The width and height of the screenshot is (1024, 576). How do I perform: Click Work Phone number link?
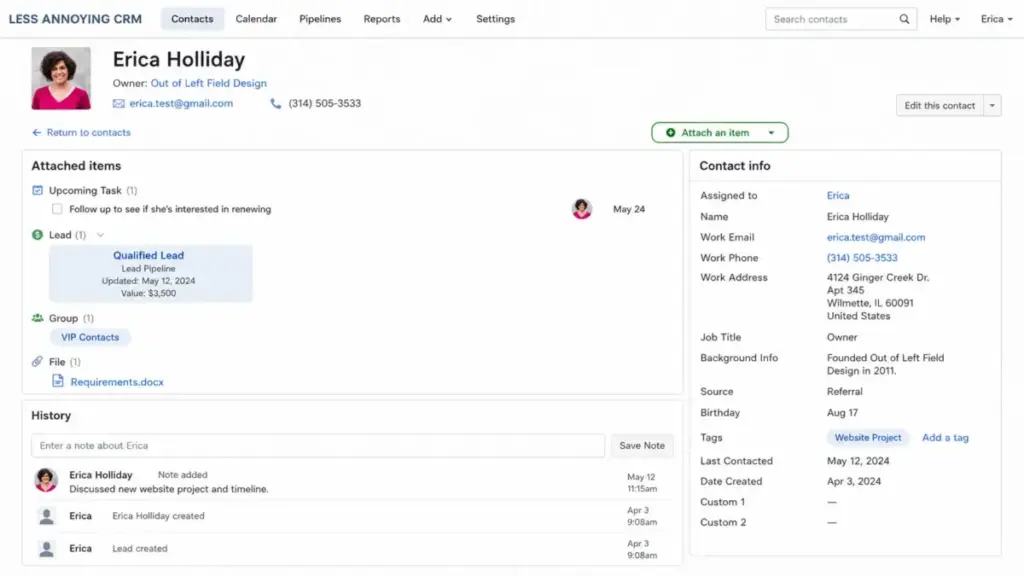[x=862, y=258]
